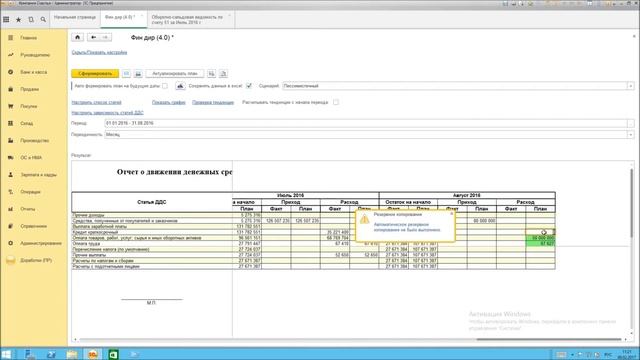Click the Home button on form toolbar
Viewport: 640px width, 360px height.
click(x=78, y=37)
